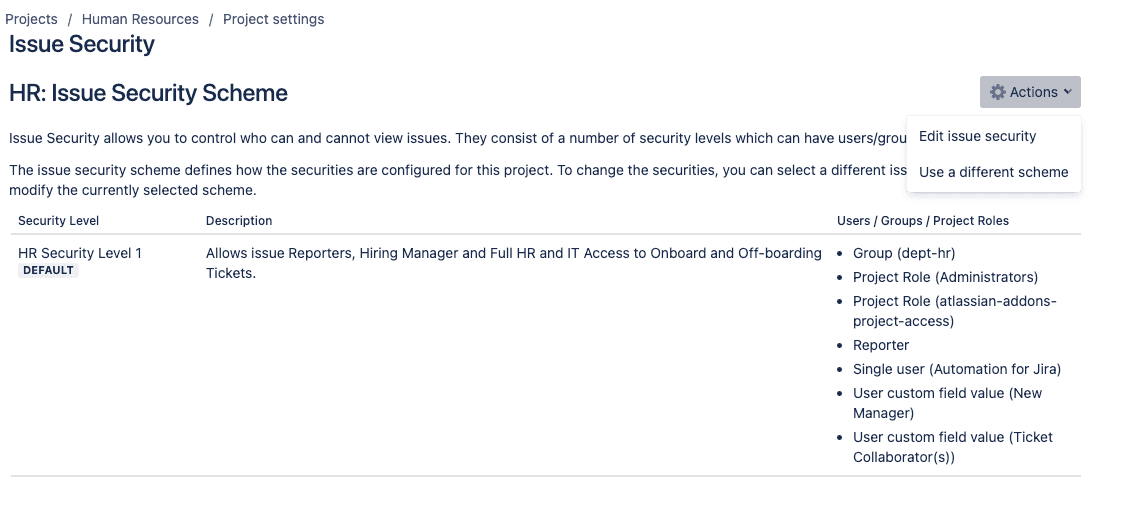Select Project Role (Administrators) entry
This screenshot has height=516, width=1121.
point(945,277)
